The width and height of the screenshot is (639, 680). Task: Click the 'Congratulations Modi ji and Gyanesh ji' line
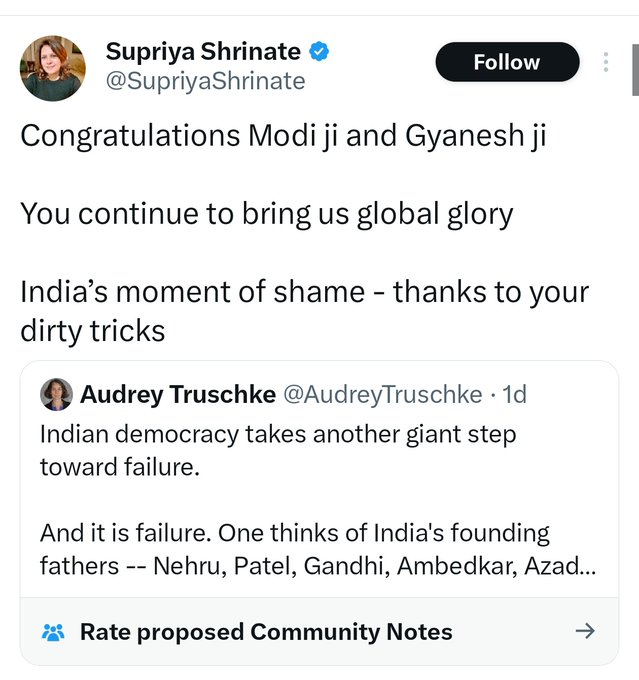(283, 136)
